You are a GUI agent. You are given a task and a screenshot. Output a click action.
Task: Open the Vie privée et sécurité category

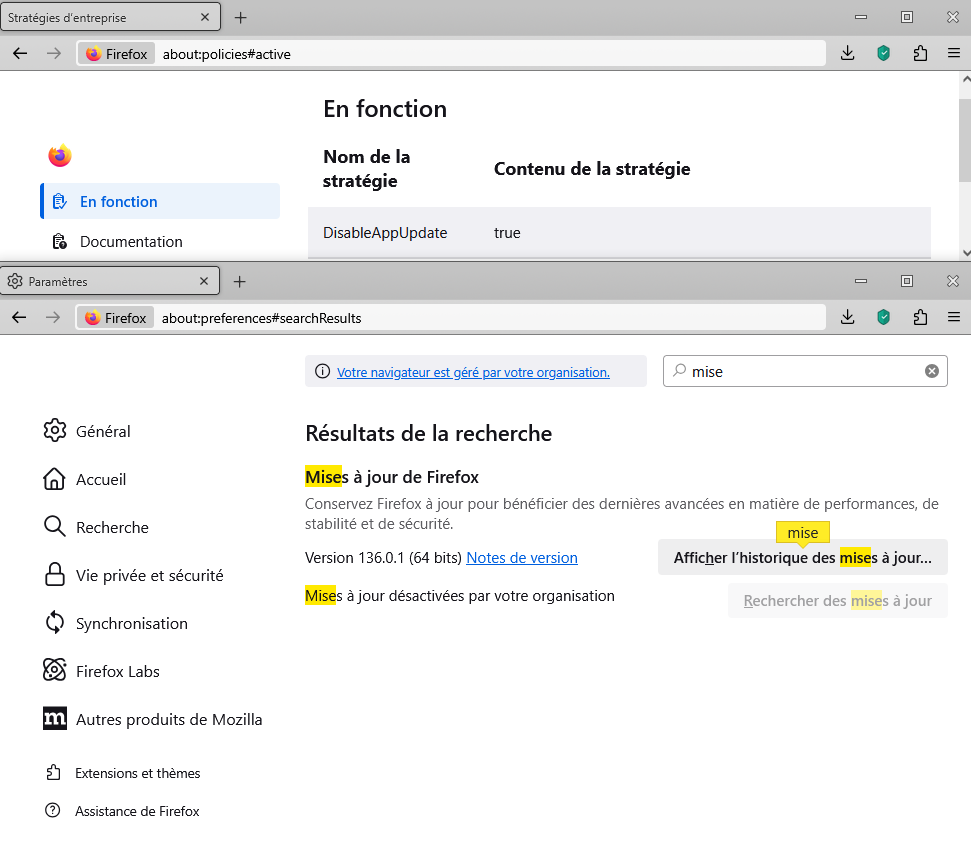pyautogui.click(x=149, y=575)
